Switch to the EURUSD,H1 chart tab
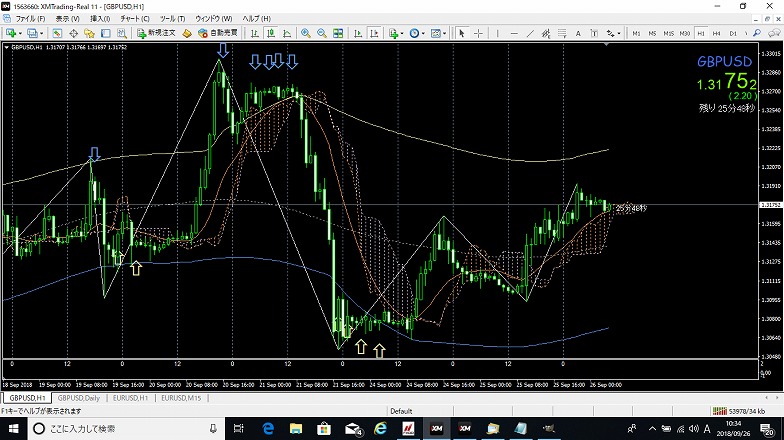 click(128, 399)
